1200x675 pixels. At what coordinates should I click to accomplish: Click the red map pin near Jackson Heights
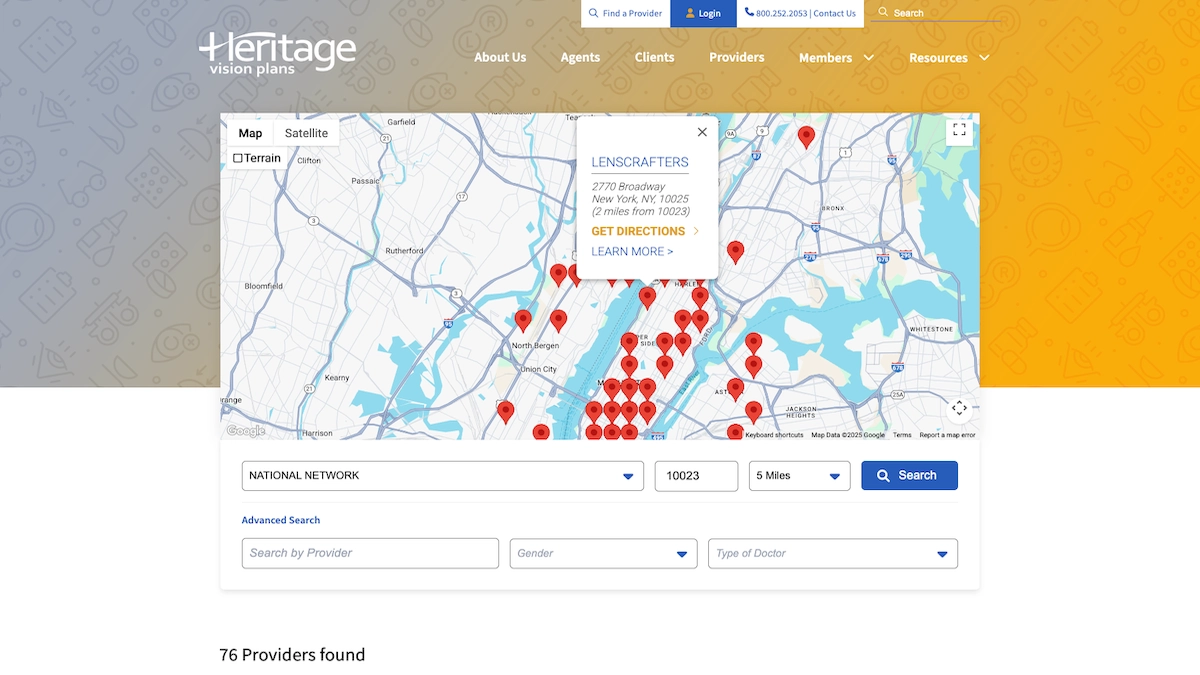(754, 411)
